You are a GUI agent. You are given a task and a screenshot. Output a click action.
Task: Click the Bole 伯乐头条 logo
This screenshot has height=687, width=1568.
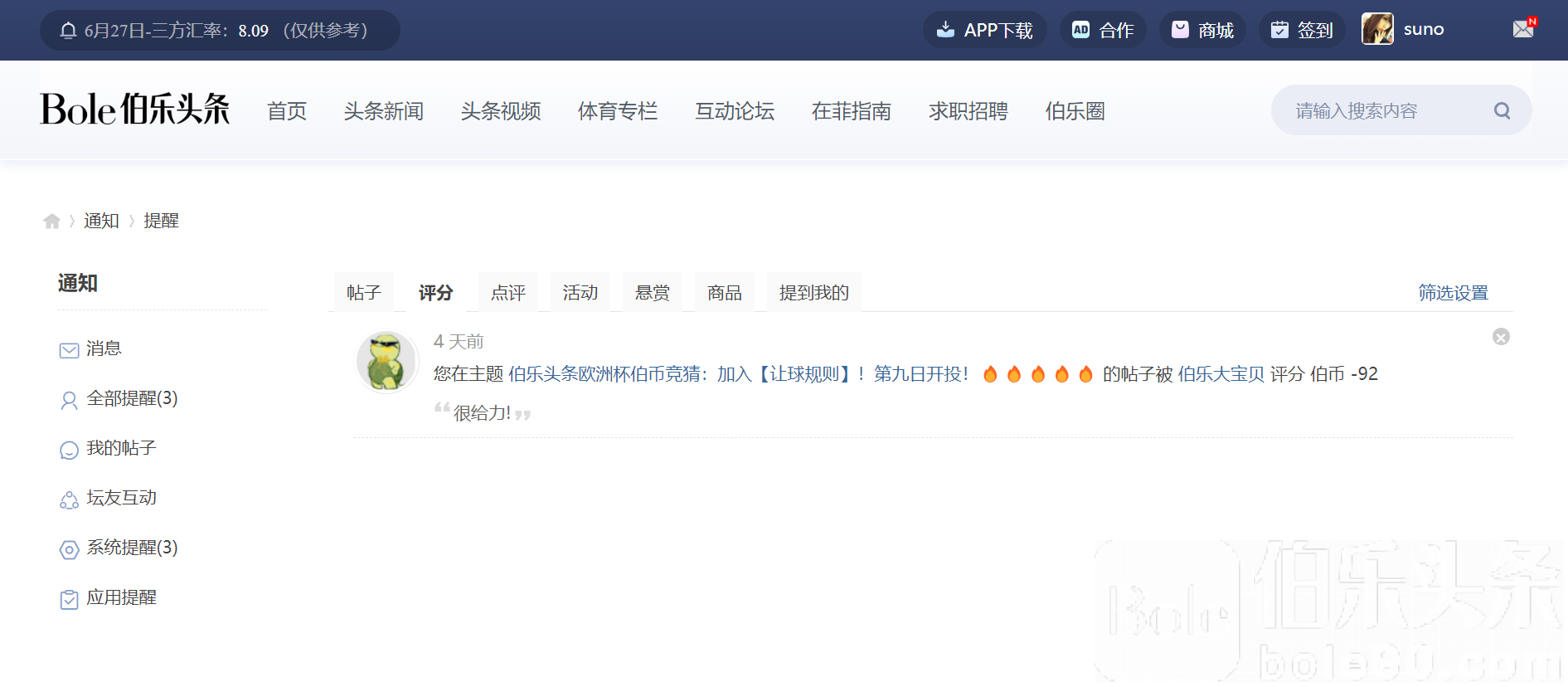coord(135,110)
